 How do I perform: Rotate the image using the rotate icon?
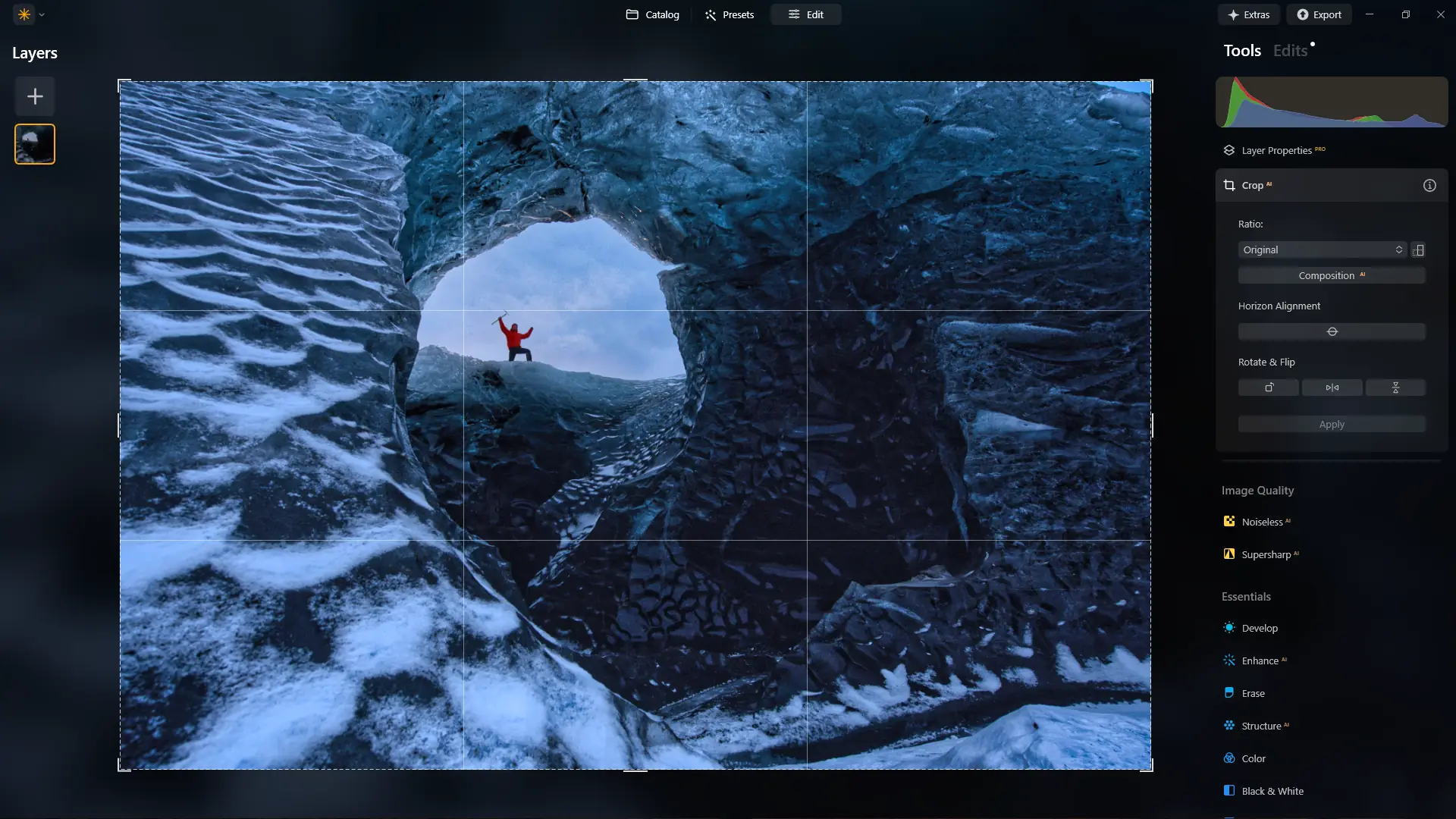(1269, 388)
